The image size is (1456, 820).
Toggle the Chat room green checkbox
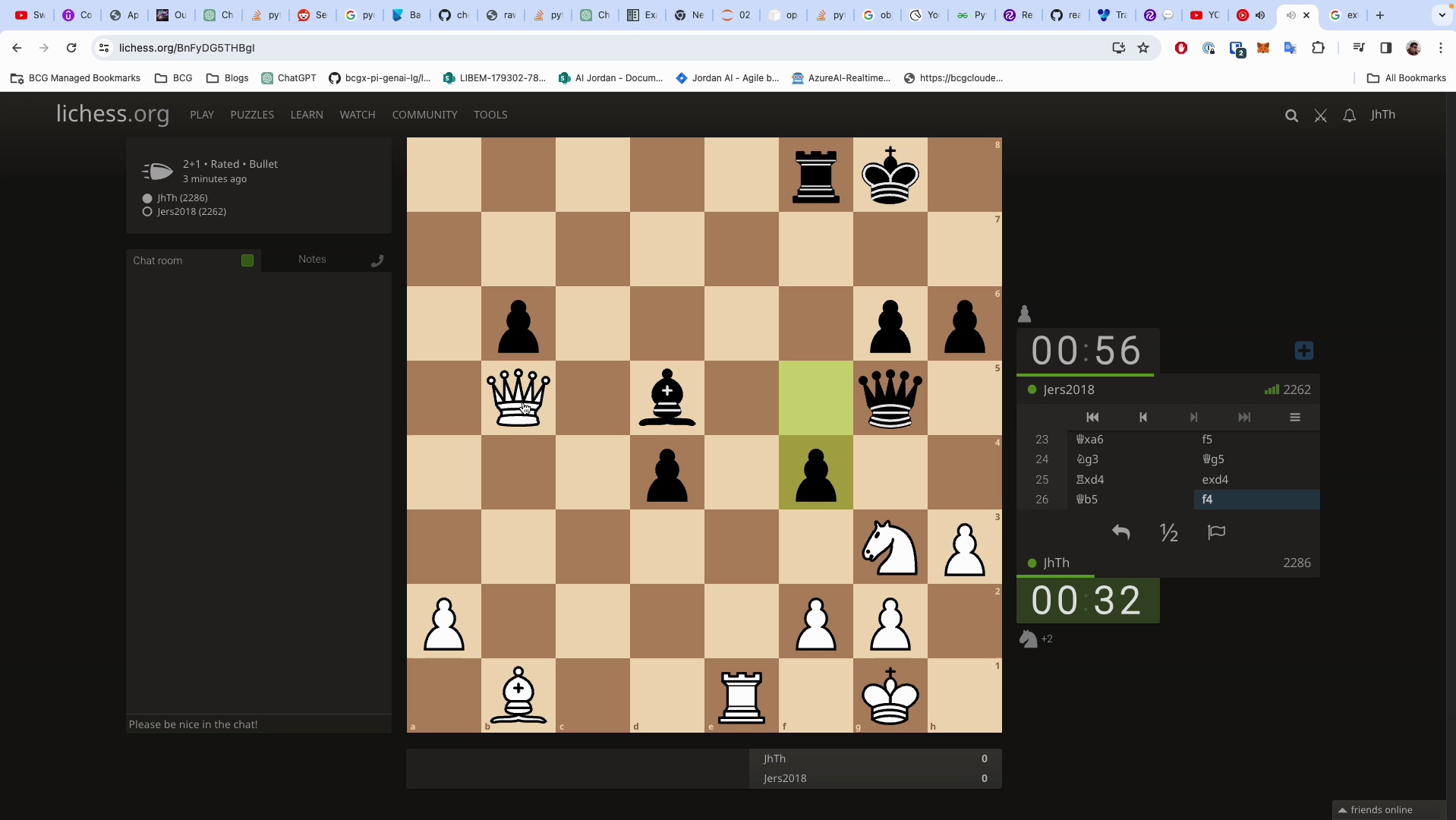tap(247, 260)
